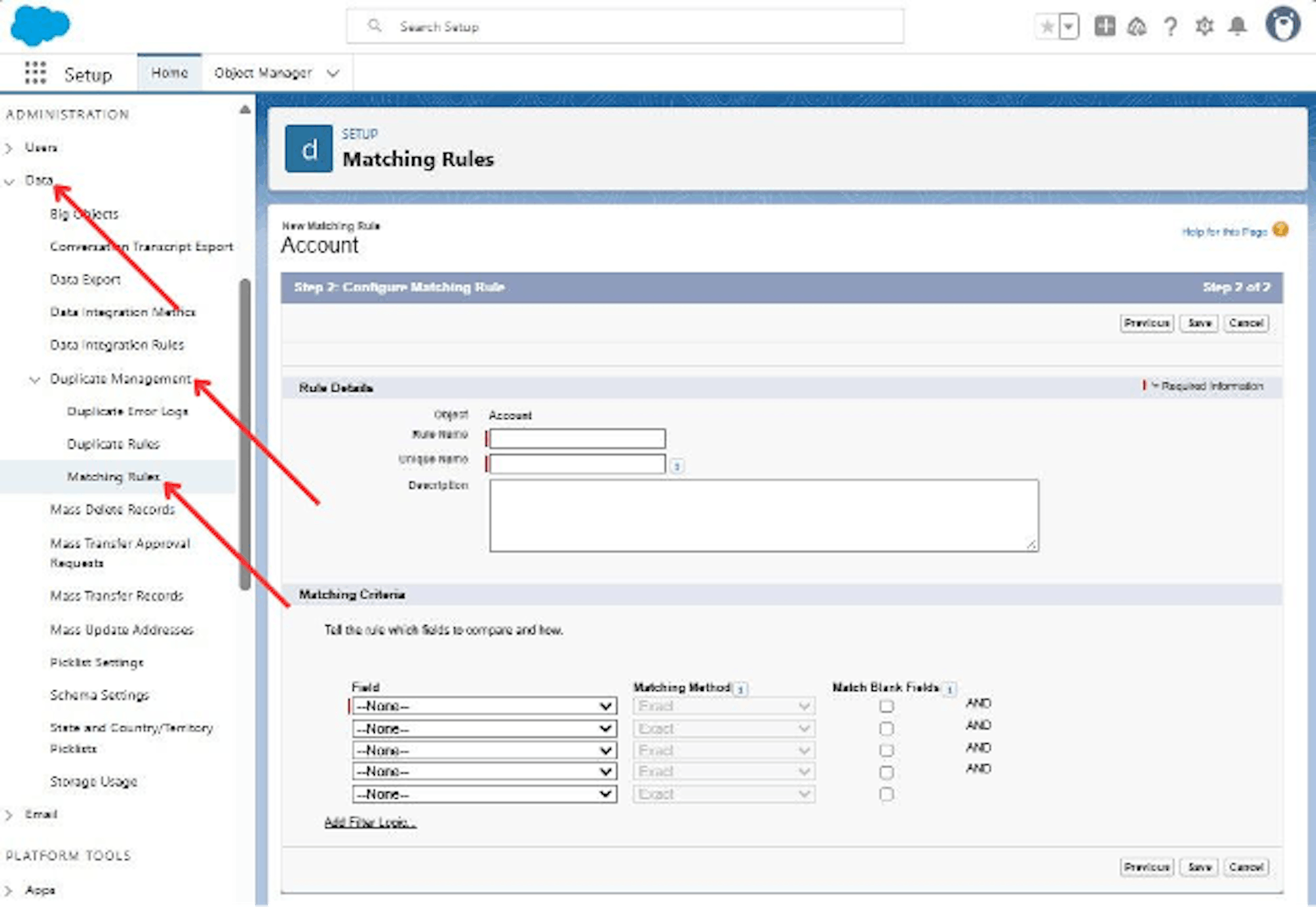The image size is (1316, 907).
Task: Open Schema Settings
Action: pos(99,695)
